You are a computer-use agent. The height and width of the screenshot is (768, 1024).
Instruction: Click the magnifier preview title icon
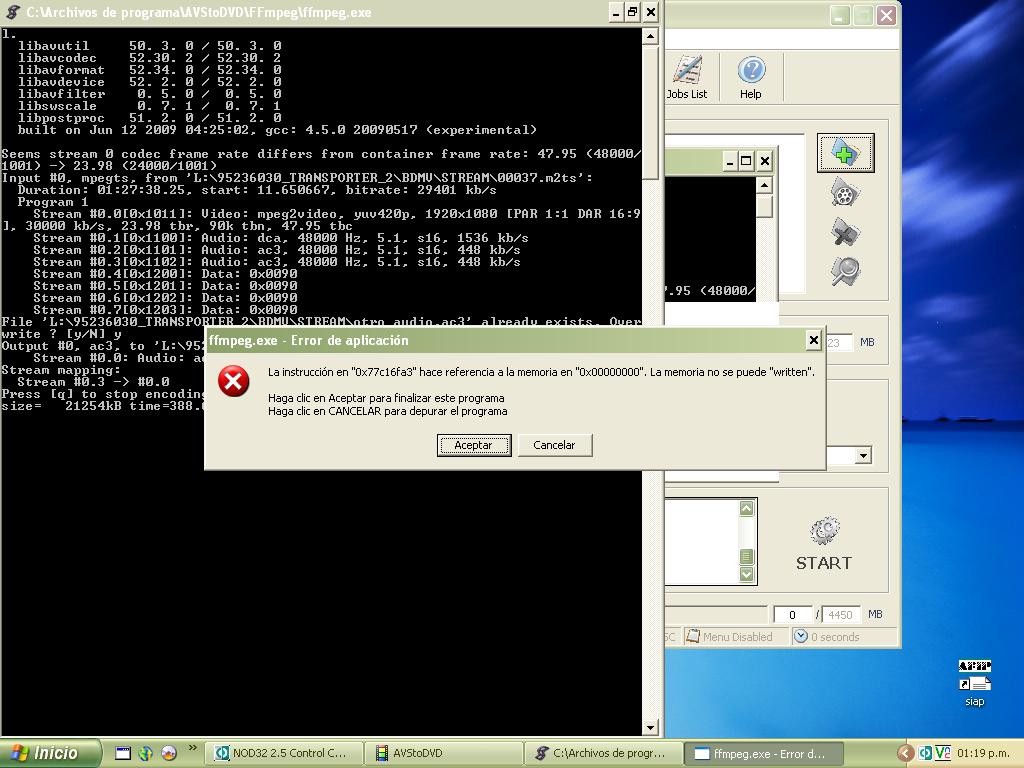(x=845, y=271)
